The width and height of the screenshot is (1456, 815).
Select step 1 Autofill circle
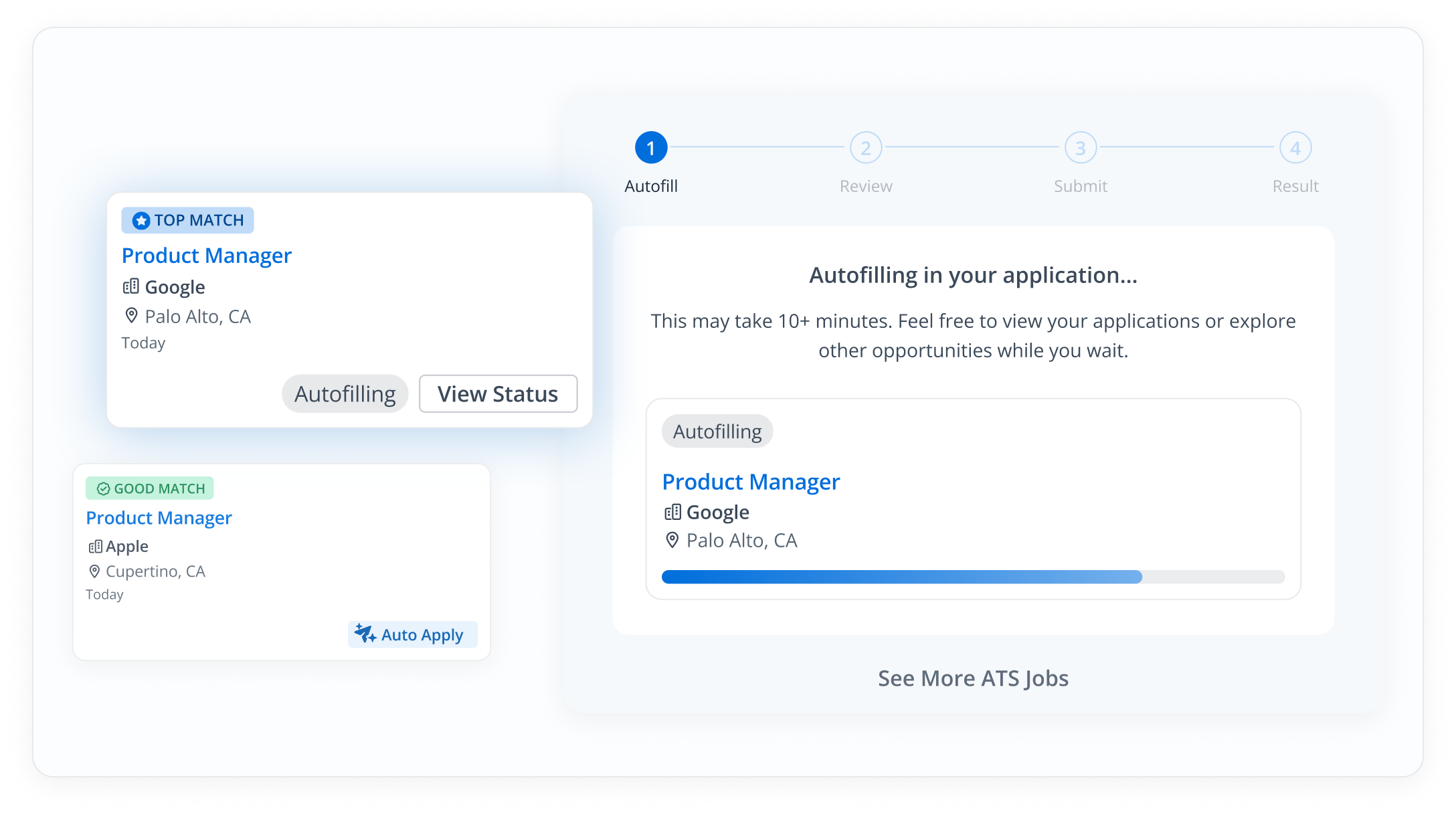click(x=651, y=148)
